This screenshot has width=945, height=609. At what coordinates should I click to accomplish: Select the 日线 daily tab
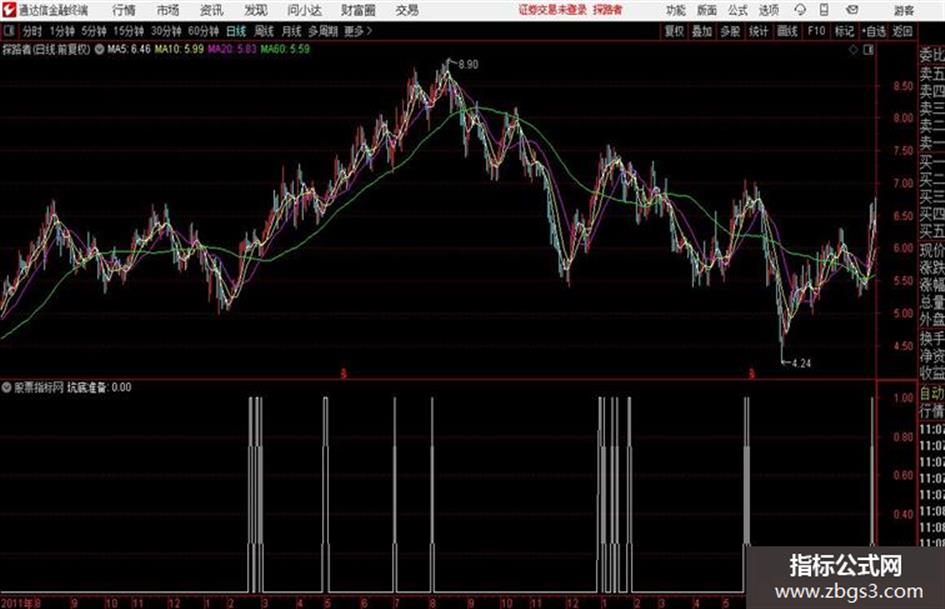(236, 31)
